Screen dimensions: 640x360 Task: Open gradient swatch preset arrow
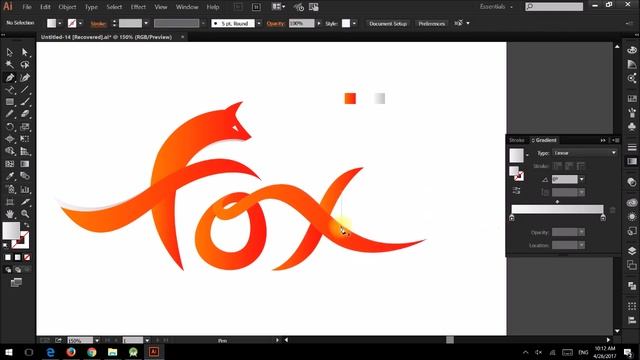tap(527, 155)
